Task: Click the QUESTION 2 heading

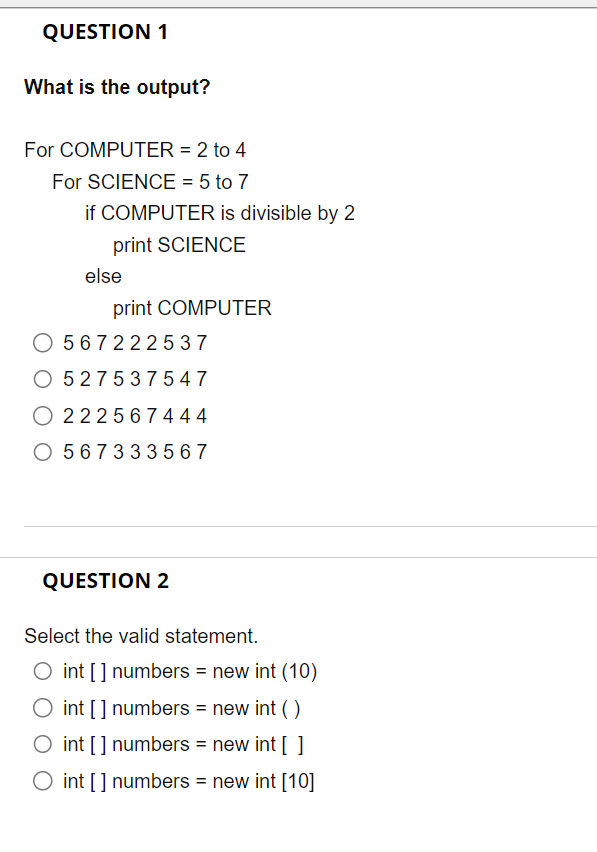Action: coord(106,580)
